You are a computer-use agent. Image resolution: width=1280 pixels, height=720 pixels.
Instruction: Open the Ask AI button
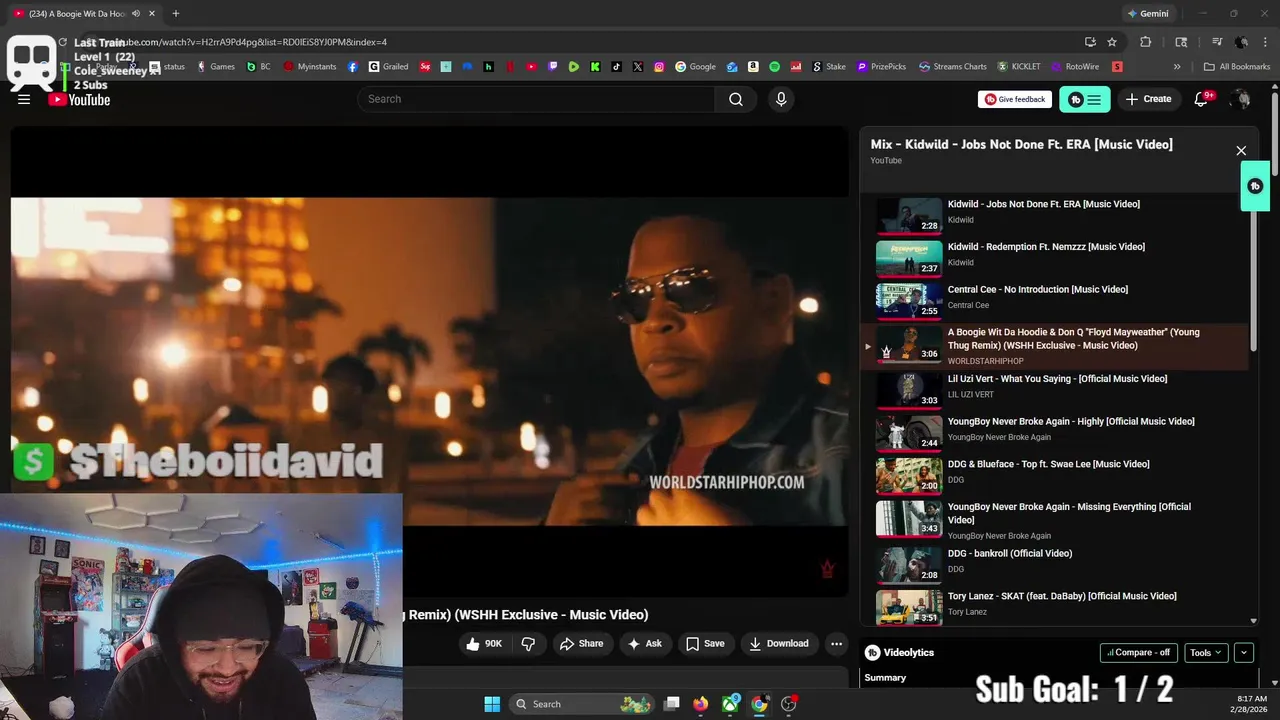(645, 643)
